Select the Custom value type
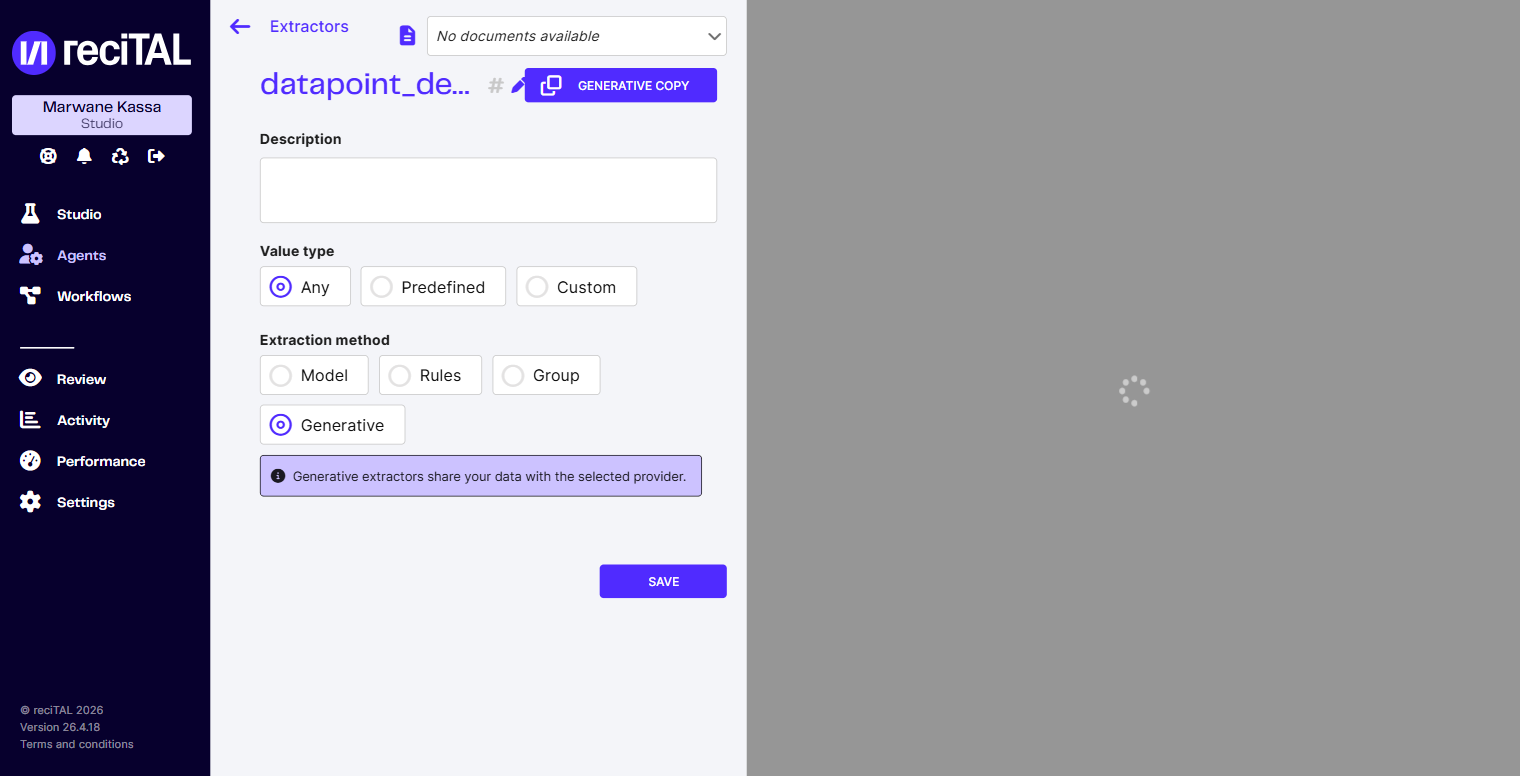The height and width of the screenshot is (776, 1520). point(576,286)
